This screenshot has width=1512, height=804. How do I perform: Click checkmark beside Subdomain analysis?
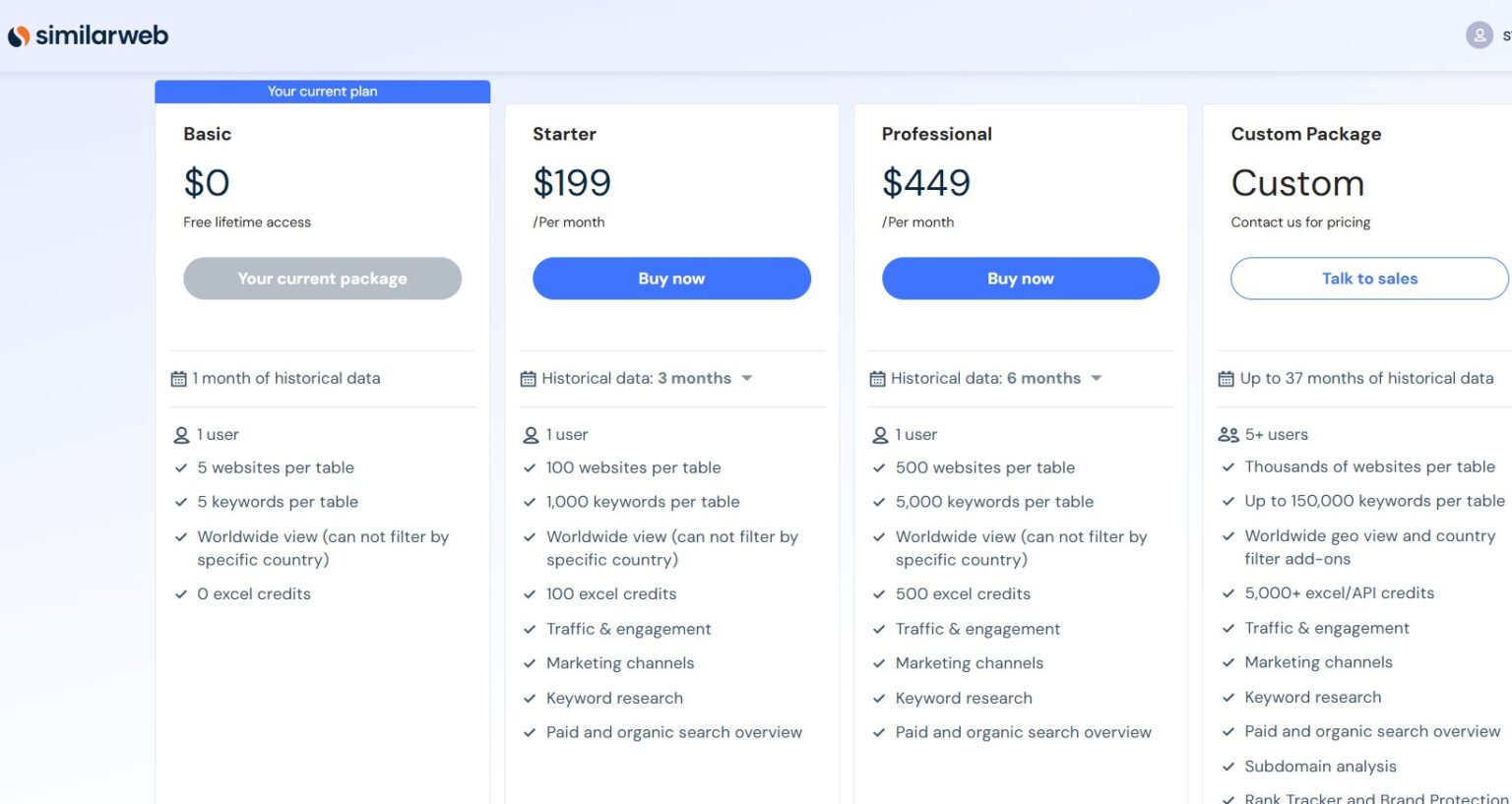pos(1228,766)
